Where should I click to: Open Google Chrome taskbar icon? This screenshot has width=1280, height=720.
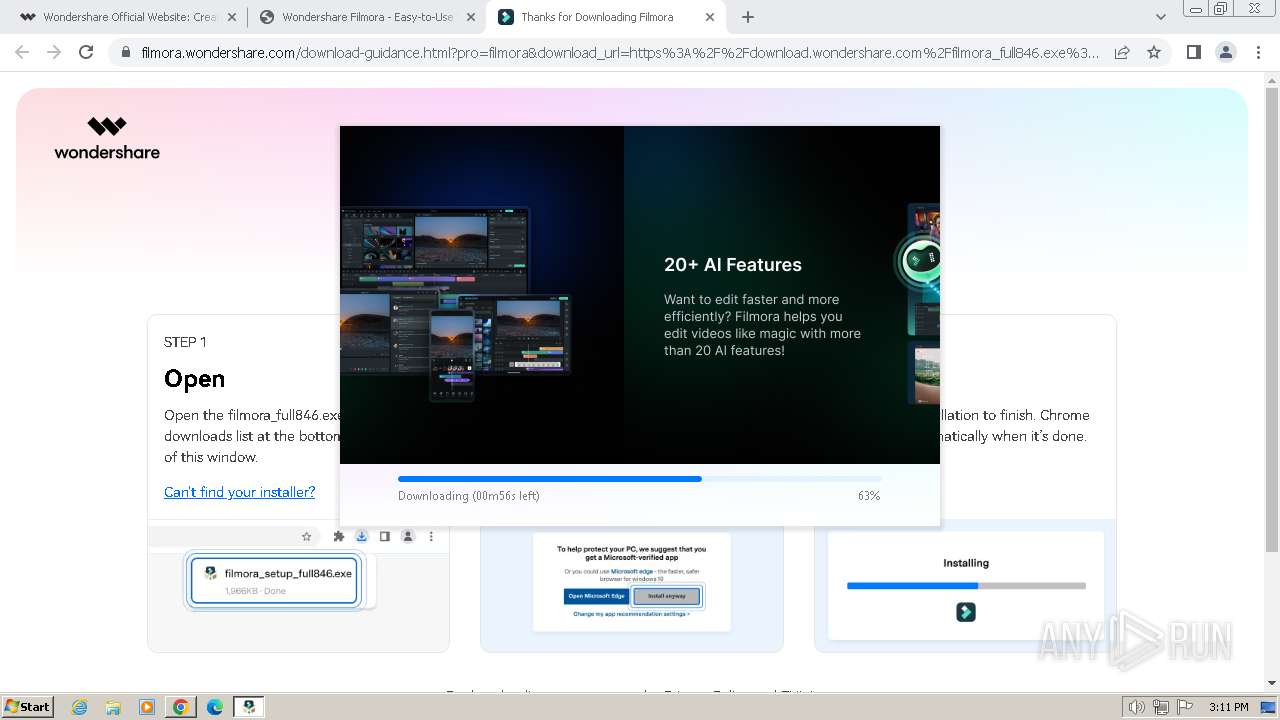181,707
